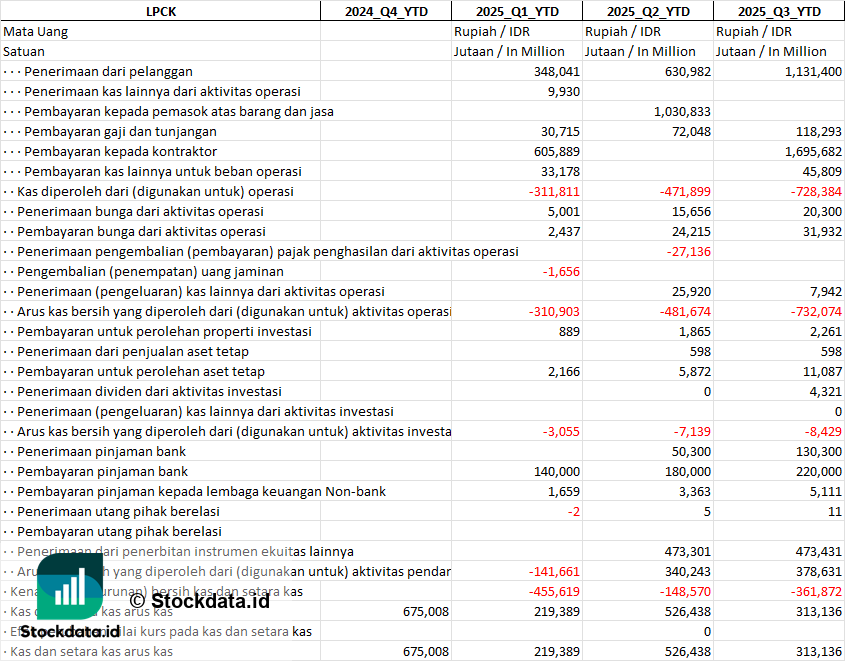Click value 348,041 in Q1 column
Viewport: 845px width, 661px height.
(x=557, y=72)
